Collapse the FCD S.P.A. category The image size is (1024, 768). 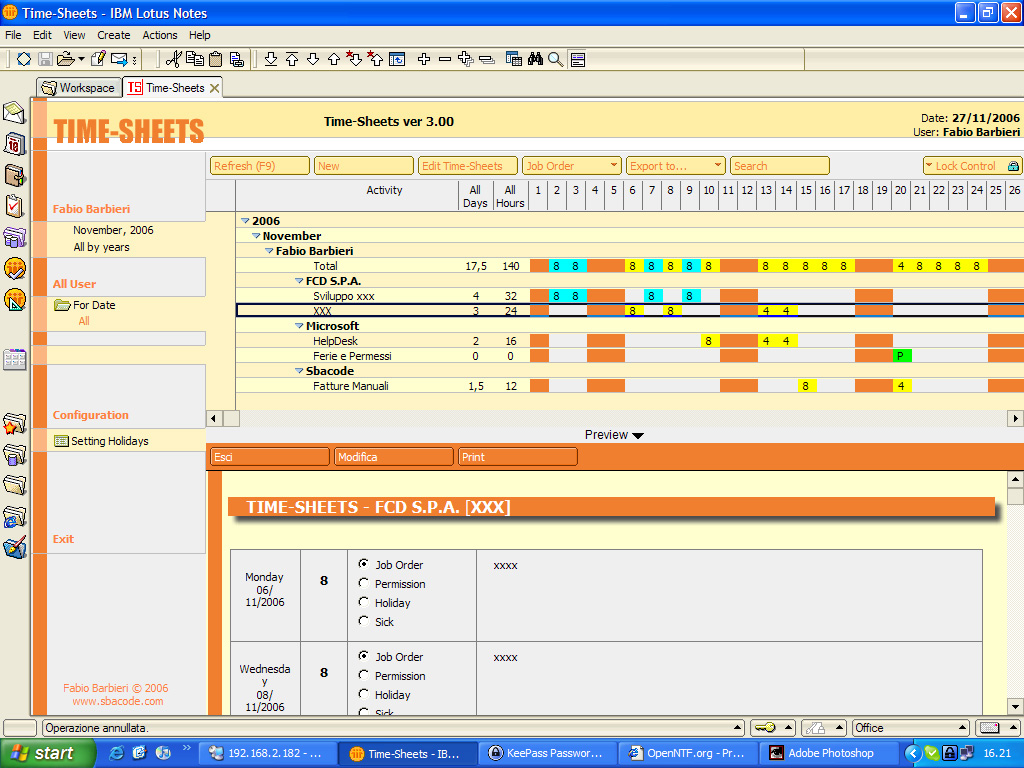pos(299,281)
